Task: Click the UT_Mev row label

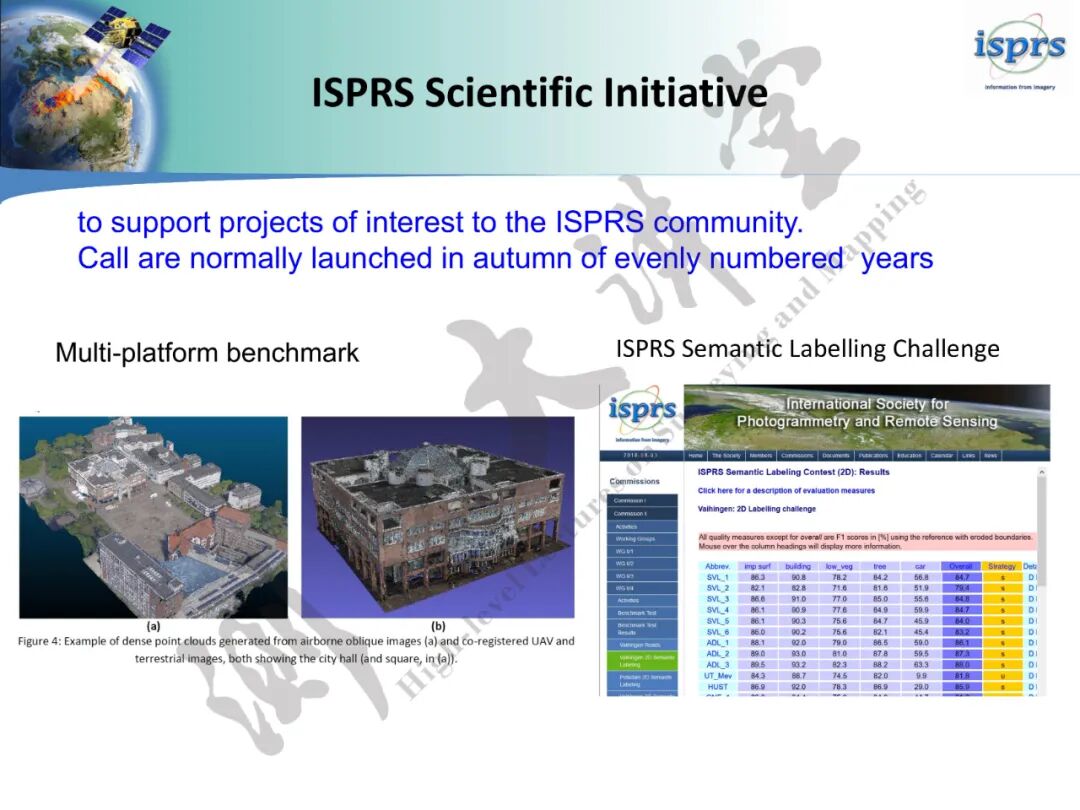Action: tap(717, 676)
